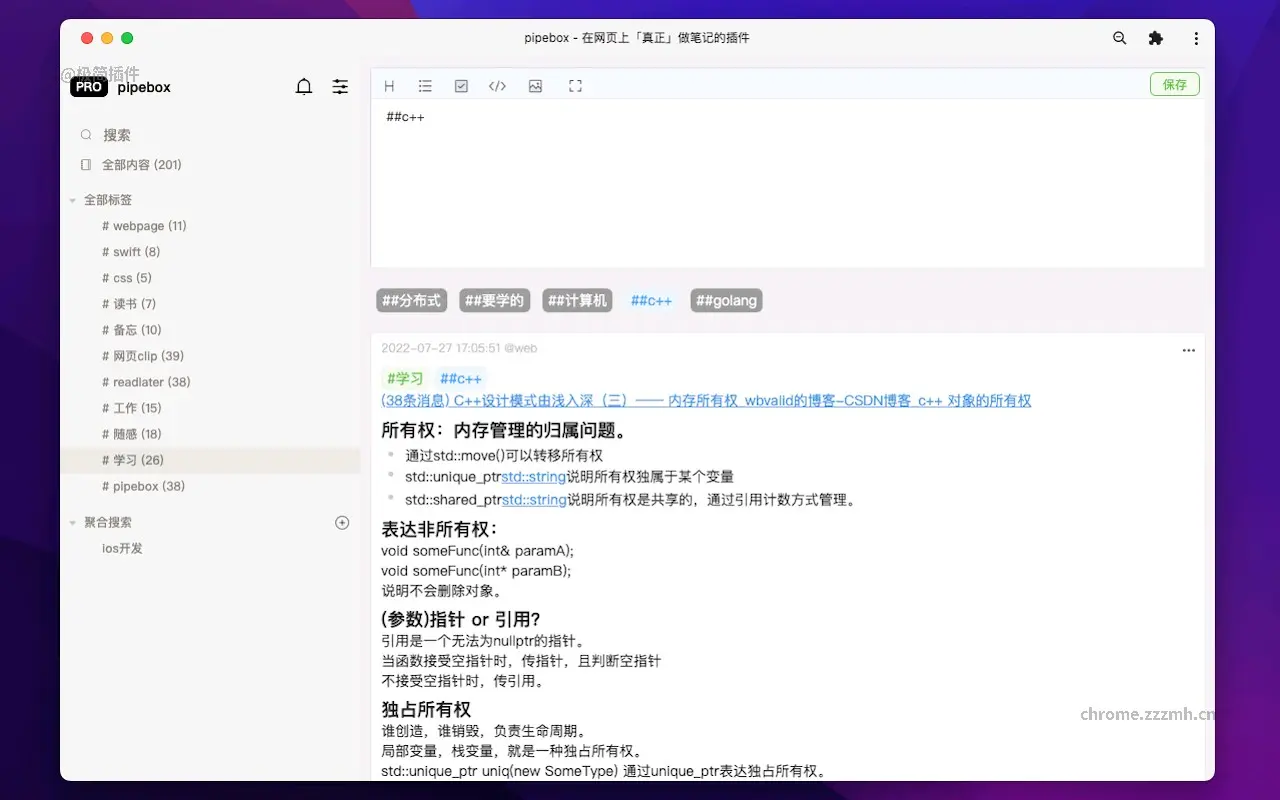1280x800 pixels.
Task: Open the filter settings icon beside the bell
Action: pos(340,86)
